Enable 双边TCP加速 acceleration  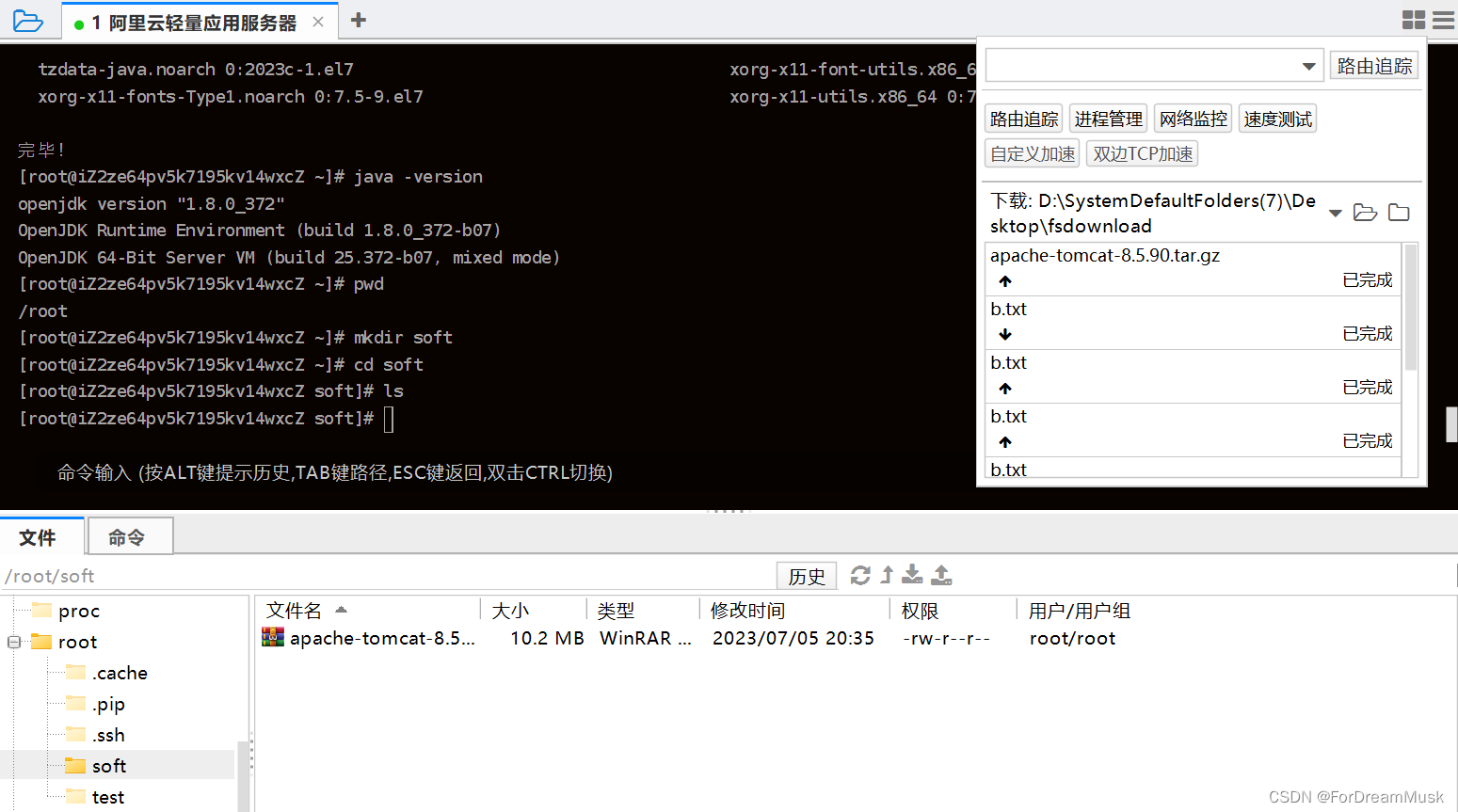click(1142, 152)
